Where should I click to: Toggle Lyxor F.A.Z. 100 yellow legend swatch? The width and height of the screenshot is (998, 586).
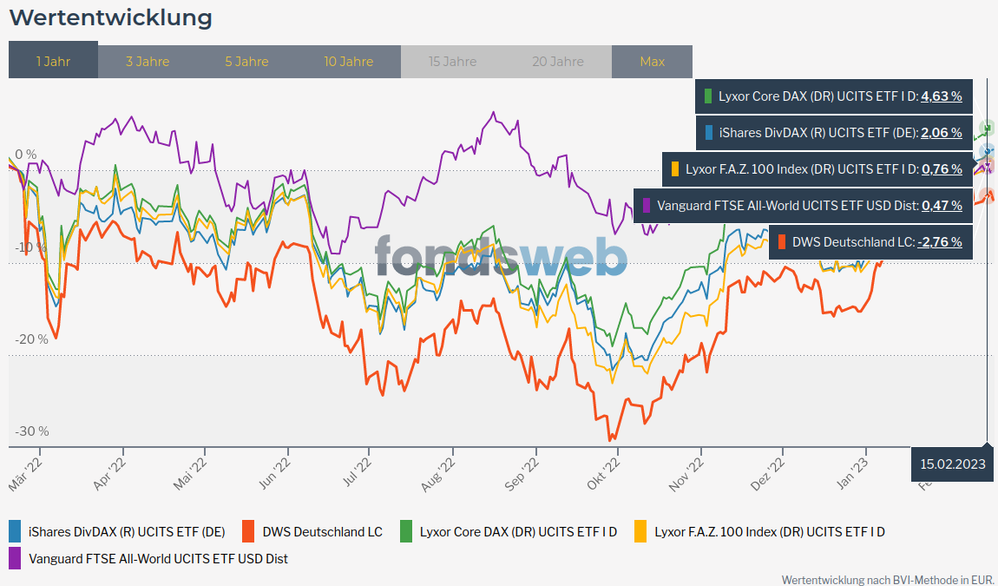point(640,532)
